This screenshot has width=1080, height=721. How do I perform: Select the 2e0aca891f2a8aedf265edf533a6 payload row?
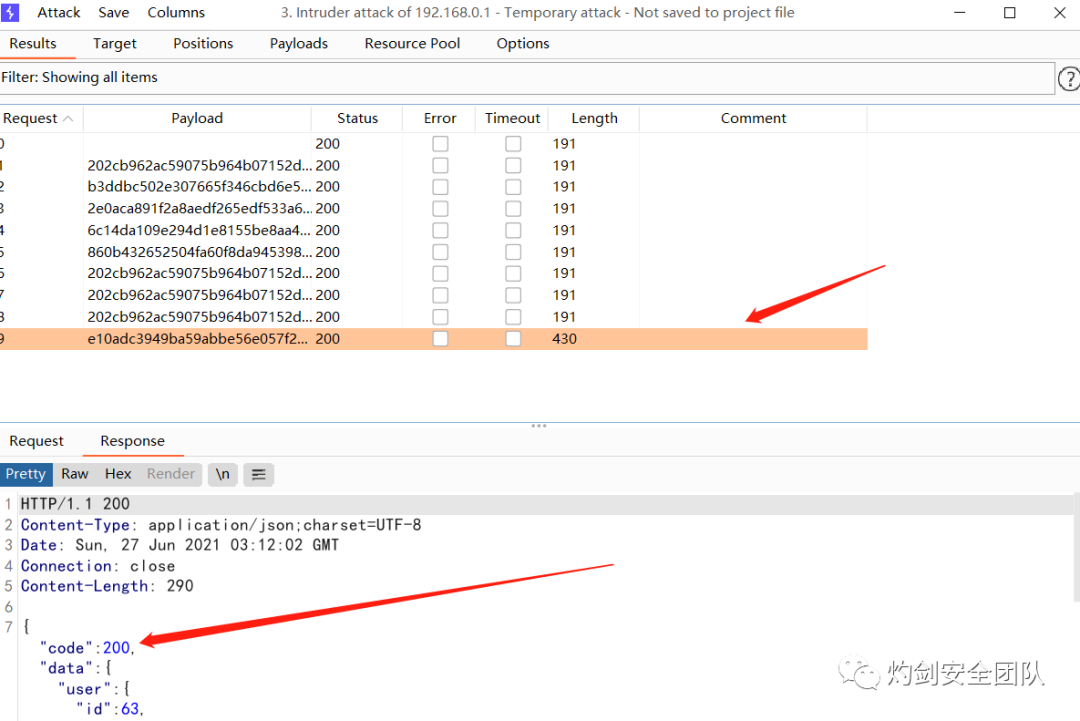(x=433, y=209)
